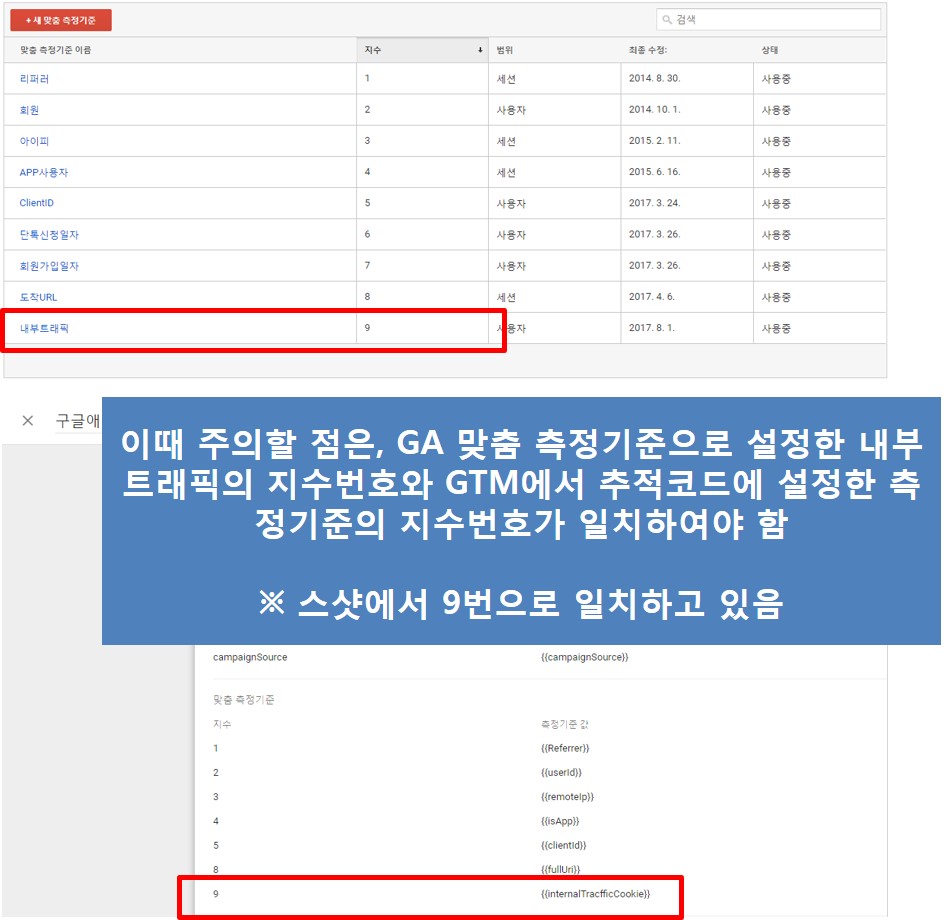
Task: Click the {{clientId}} dimension value
Action: coord(564,845)
